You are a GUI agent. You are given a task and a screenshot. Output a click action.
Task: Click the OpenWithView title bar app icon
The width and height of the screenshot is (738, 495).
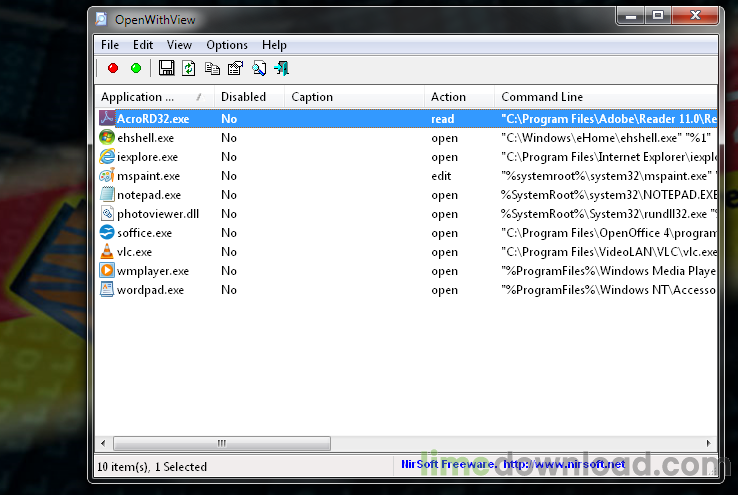101,19
